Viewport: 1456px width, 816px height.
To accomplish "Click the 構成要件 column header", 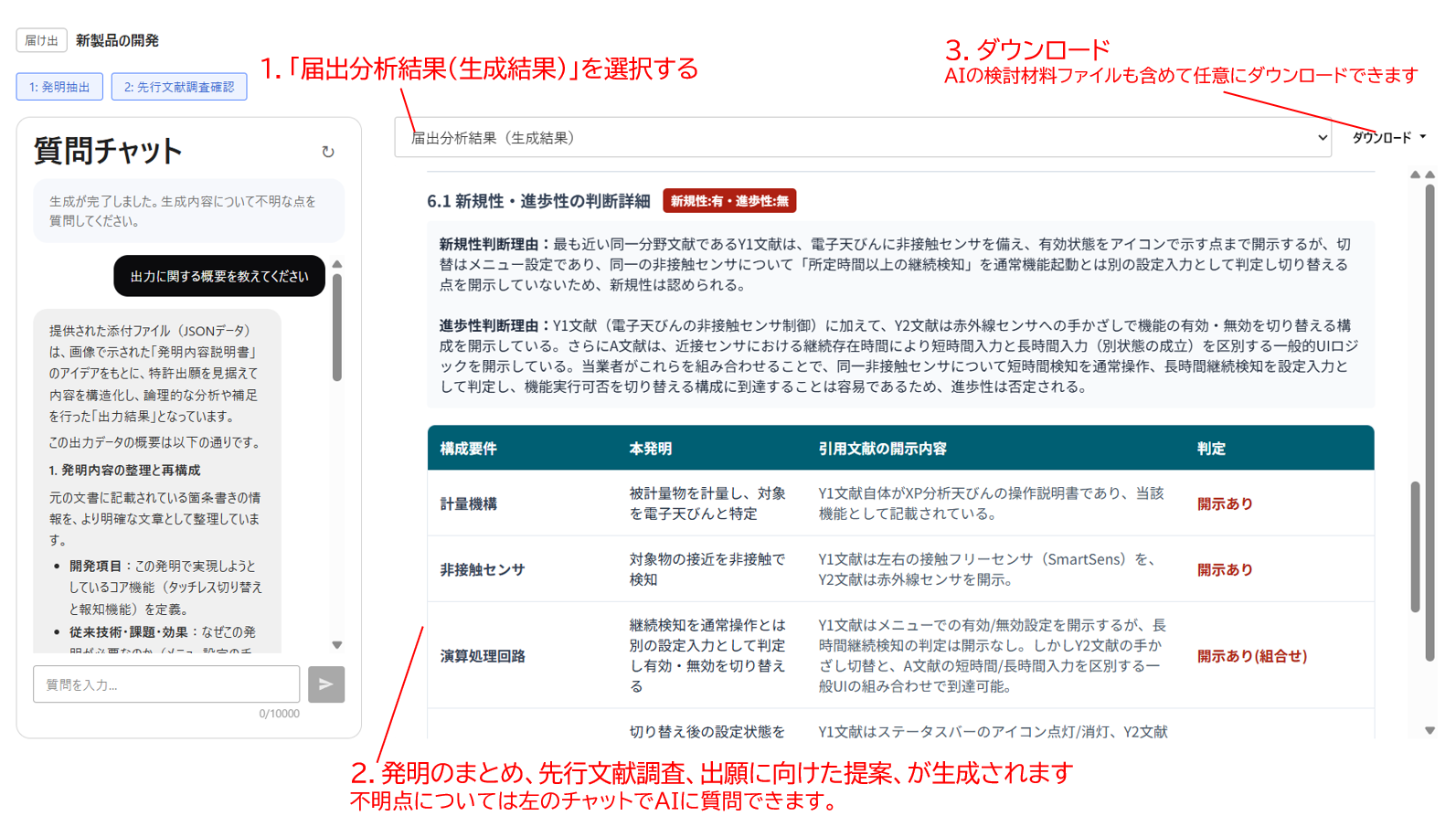I will 468,449.
